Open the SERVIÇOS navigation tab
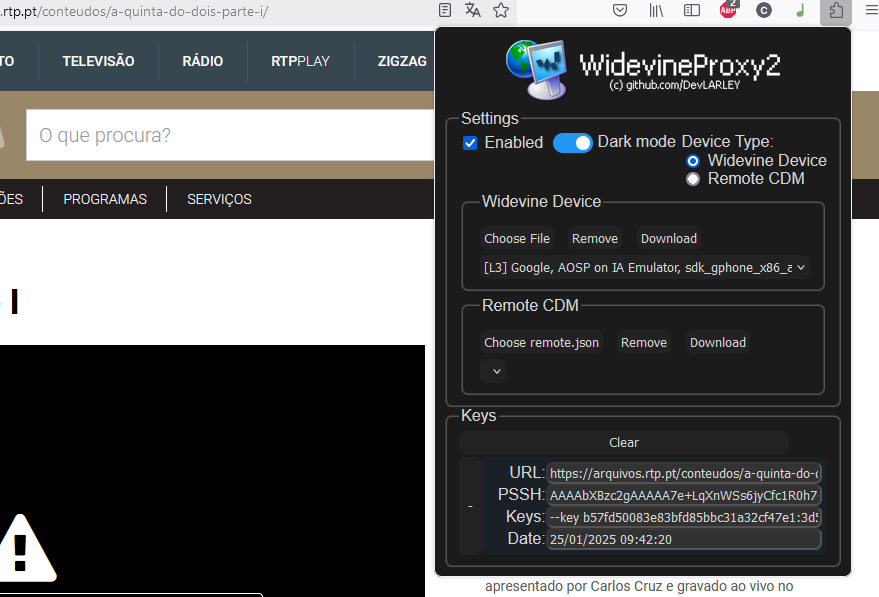The image size is (879, 597). 219,199
